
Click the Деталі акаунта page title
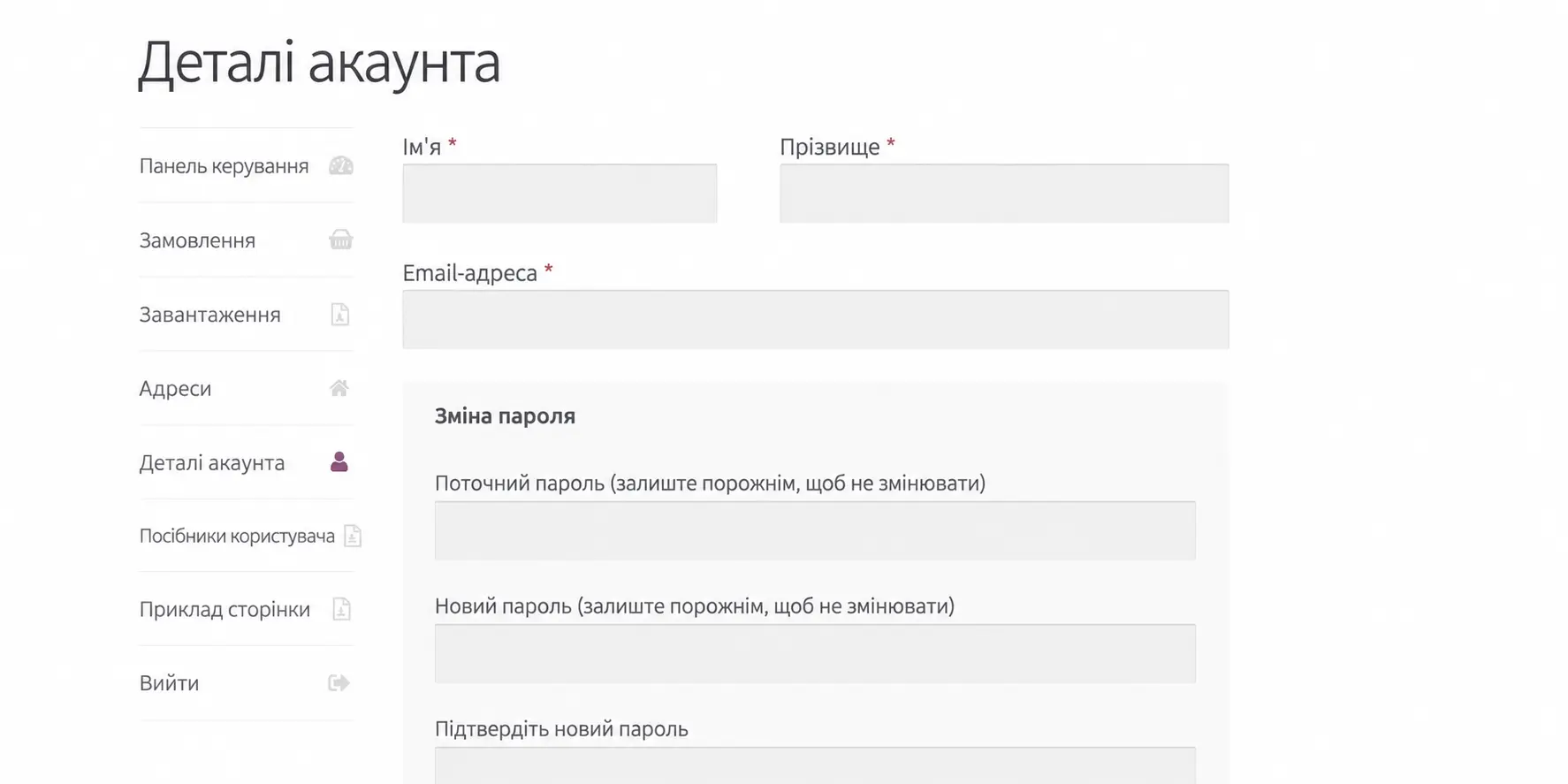[319, 64]
